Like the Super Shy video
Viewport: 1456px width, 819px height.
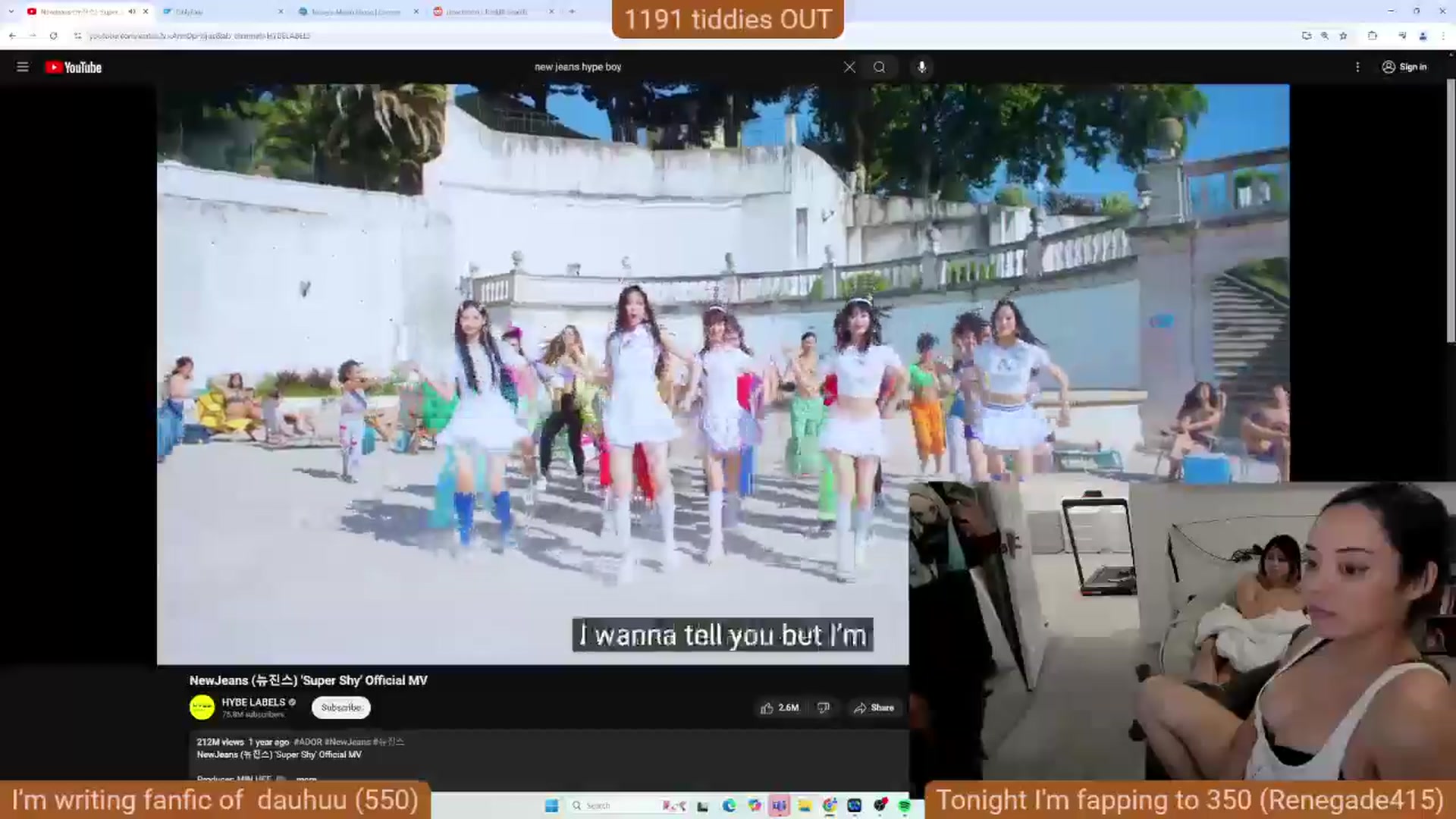point(780,708)
